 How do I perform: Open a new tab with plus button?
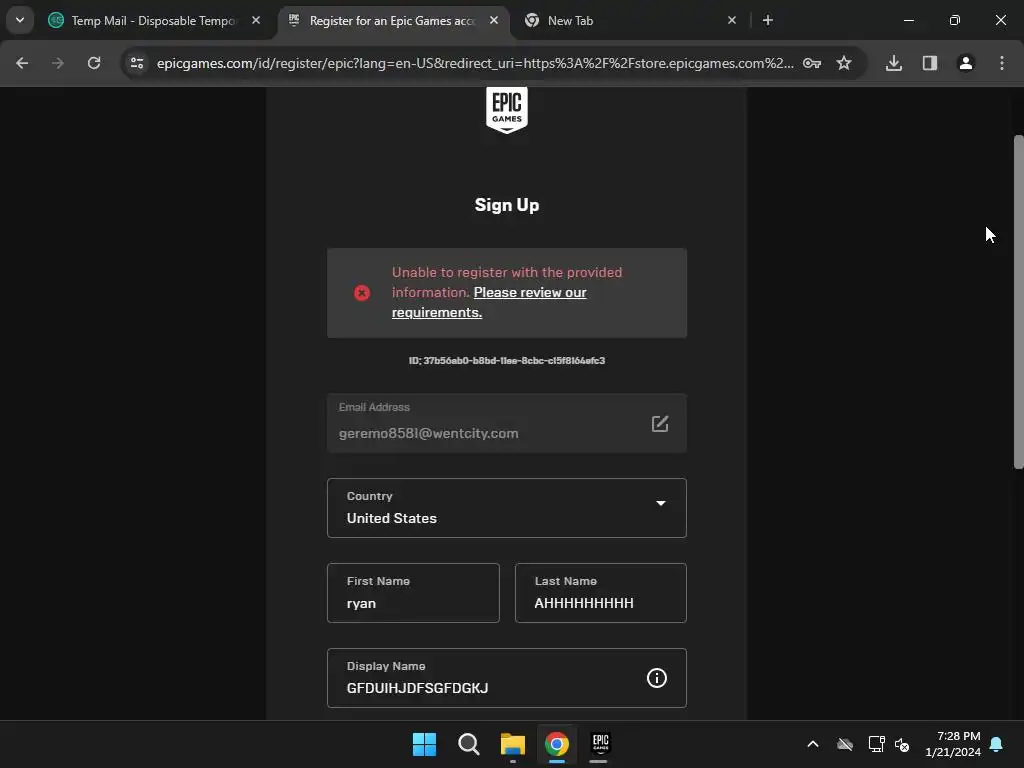coord(768,20)
